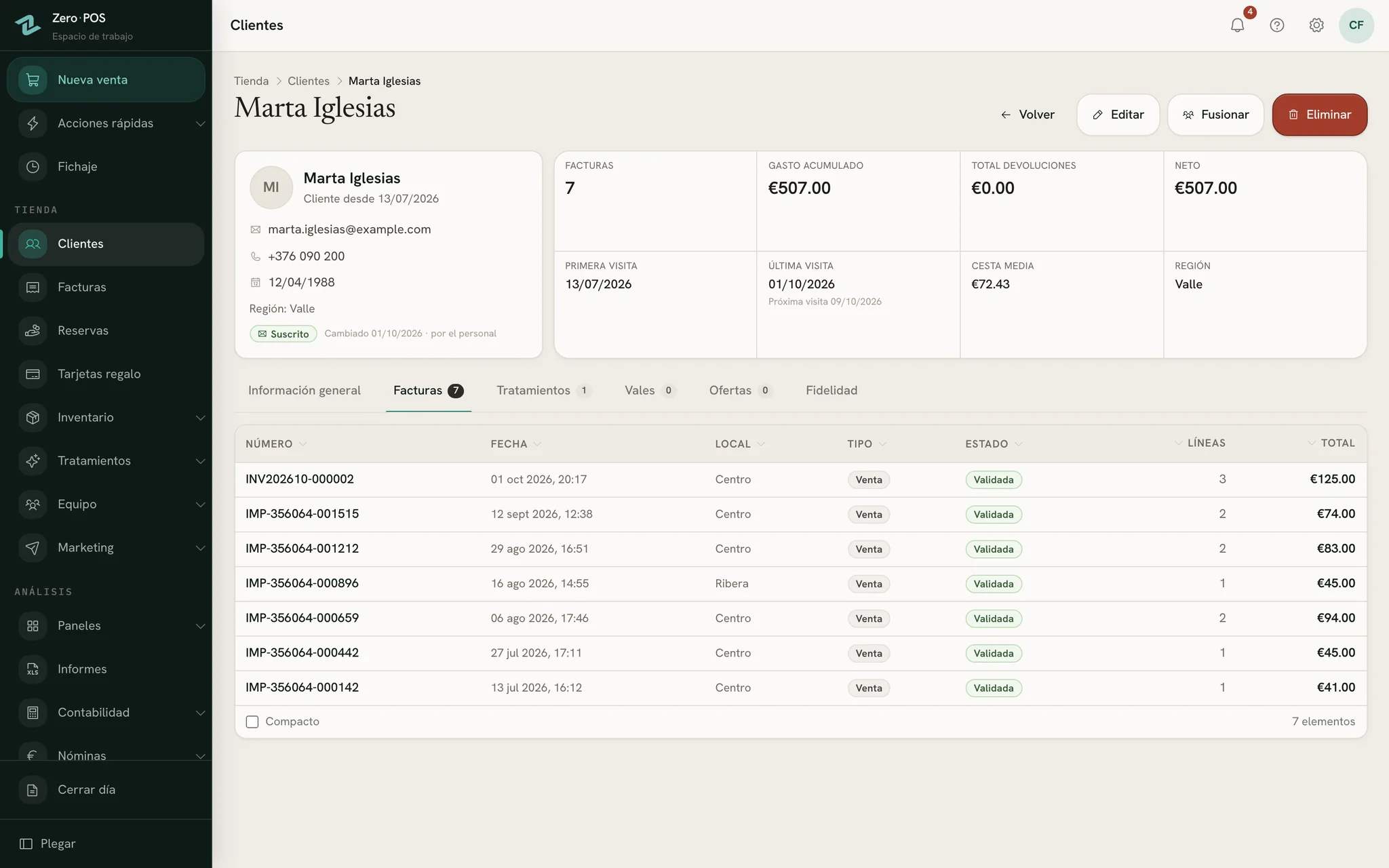The height and width of the screenshot is (868, 1389).
Task: Open Facturas sidebar icon
Action: (x=33, y=288)
